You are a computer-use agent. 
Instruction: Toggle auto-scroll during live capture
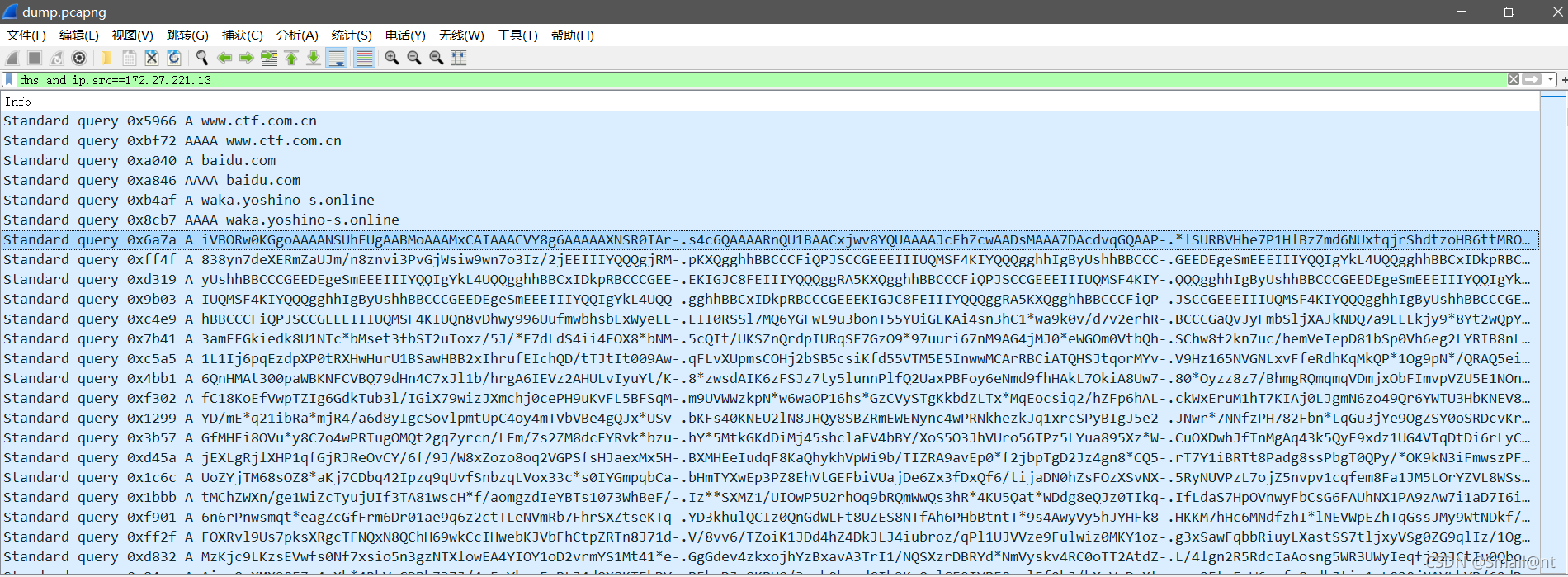pos(337,58)
